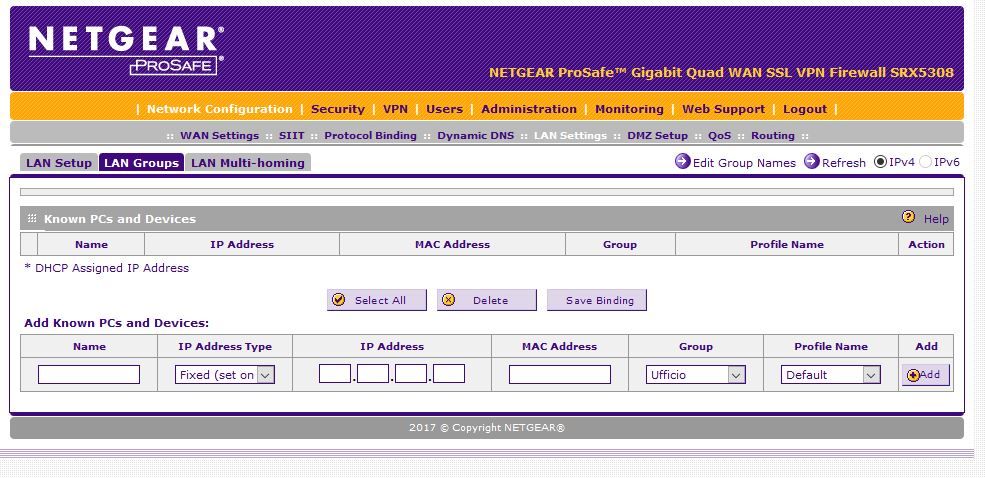Switch to the LAN Setup tab

pyautogui.click(x=59, y=163)
